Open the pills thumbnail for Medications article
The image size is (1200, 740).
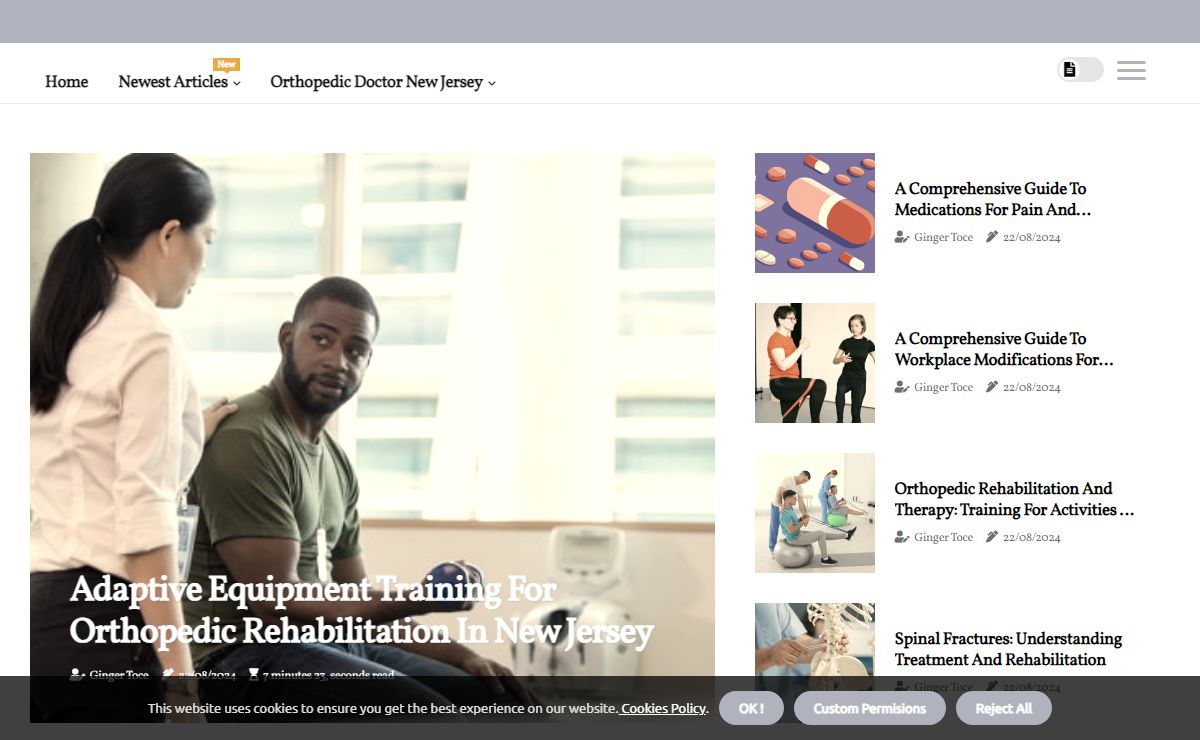pos(815,213)
